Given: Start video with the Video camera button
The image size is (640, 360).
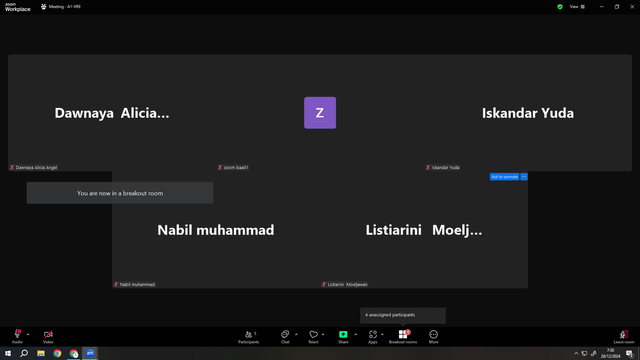Looking at the screenshot, I should point(48,336).
